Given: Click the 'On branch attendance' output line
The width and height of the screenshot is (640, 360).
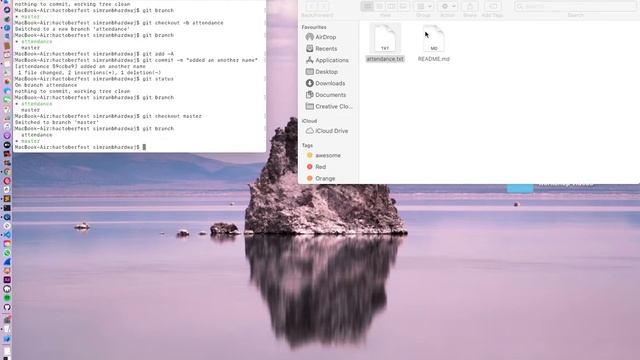Looking at the screenshot, I should point(46,85).
